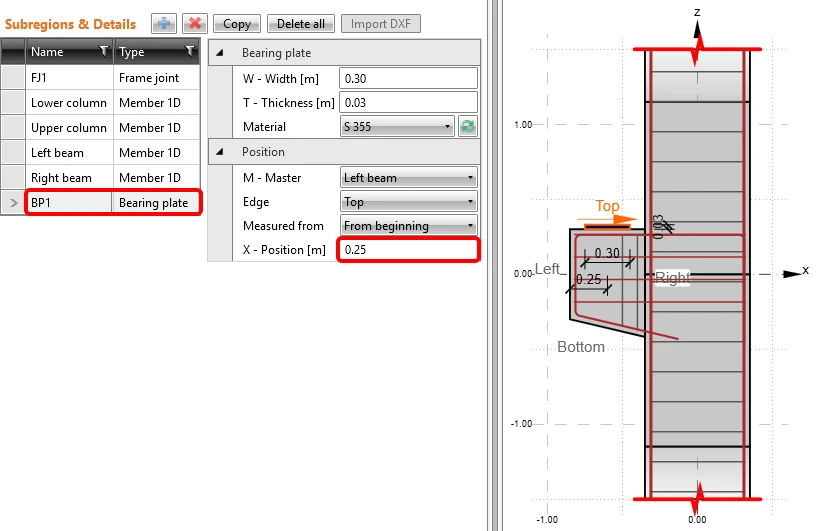Screen dimensions: 817x531
Task: Open the M - Master dropdown
Action: [408, 178]
